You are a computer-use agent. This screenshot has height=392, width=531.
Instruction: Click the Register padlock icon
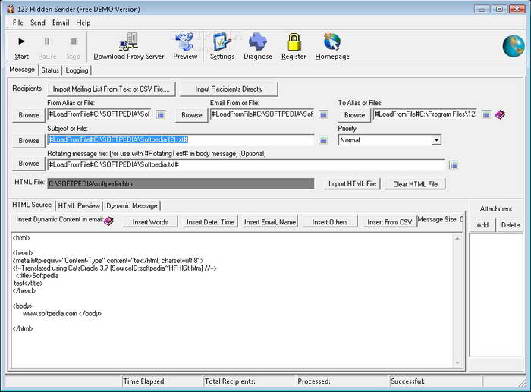click(x=294, y=42)
